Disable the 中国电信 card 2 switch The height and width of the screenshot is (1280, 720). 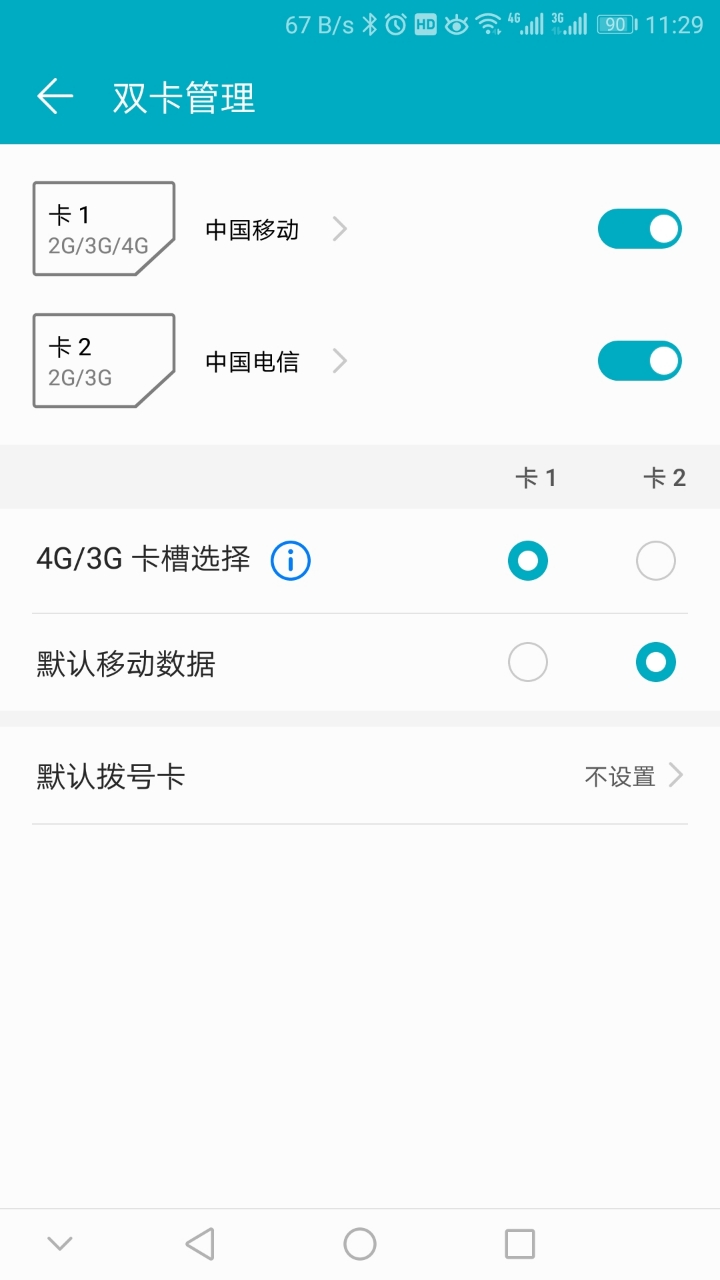[640, 361]
